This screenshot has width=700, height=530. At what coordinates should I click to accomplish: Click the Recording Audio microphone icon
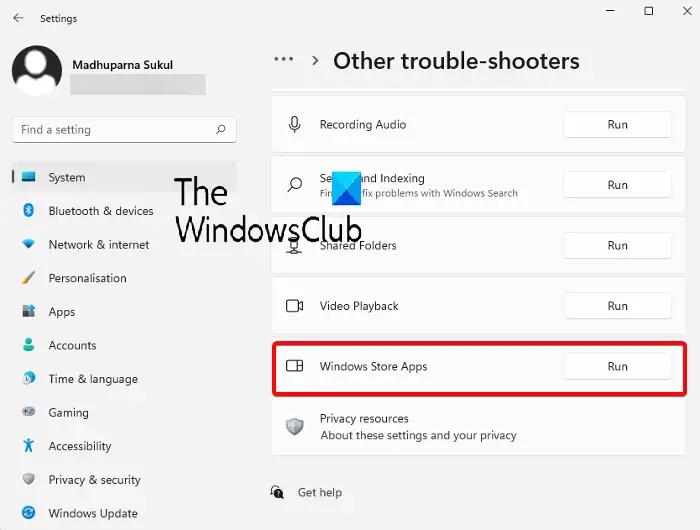click(295, 124)
